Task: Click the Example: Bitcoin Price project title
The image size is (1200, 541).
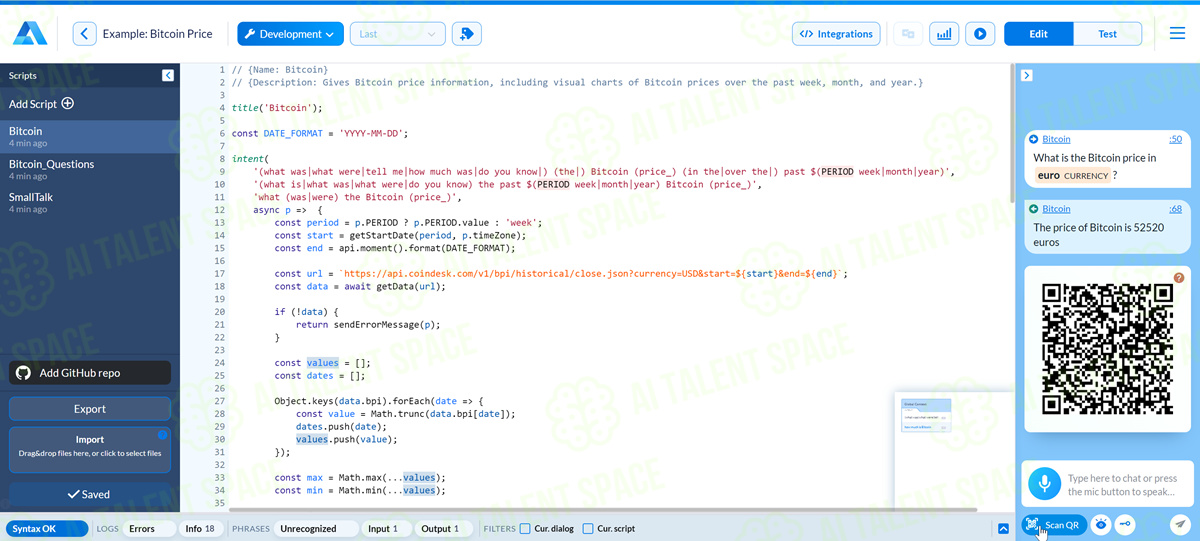Action: [160, 34]
